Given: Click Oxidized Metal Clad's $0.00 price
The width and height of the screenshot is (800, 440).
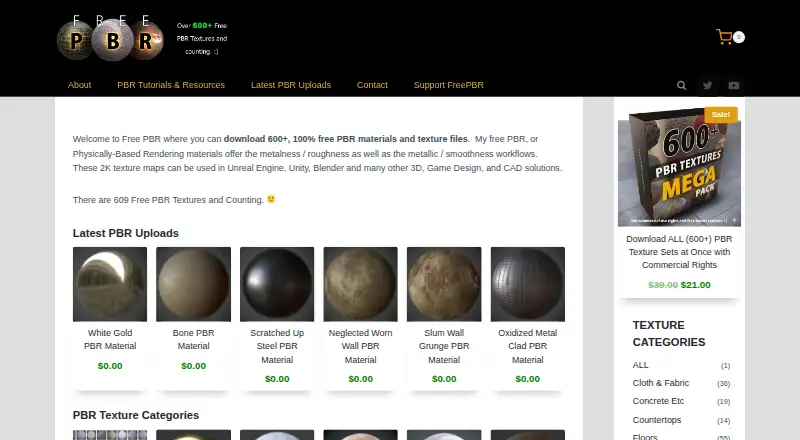Looking at the screenshot, I should (528, 379).
